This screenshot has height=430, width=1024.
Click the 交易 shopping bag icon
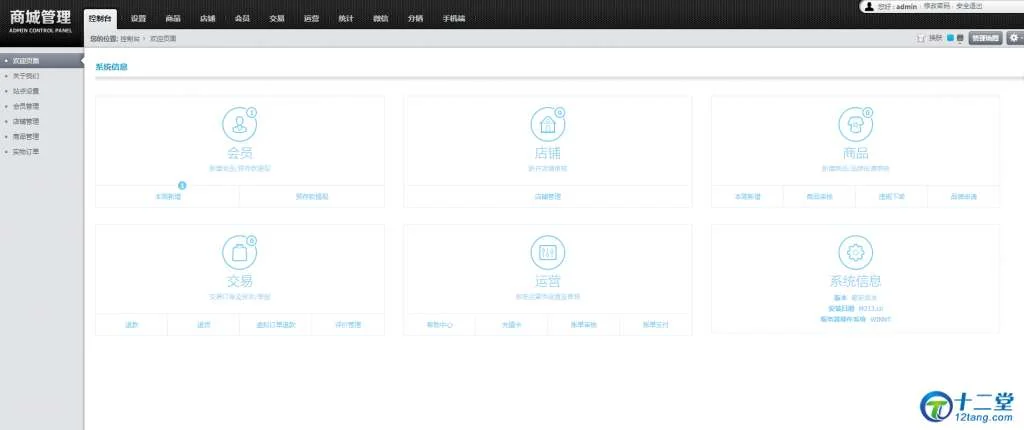[x=239, y=252]
